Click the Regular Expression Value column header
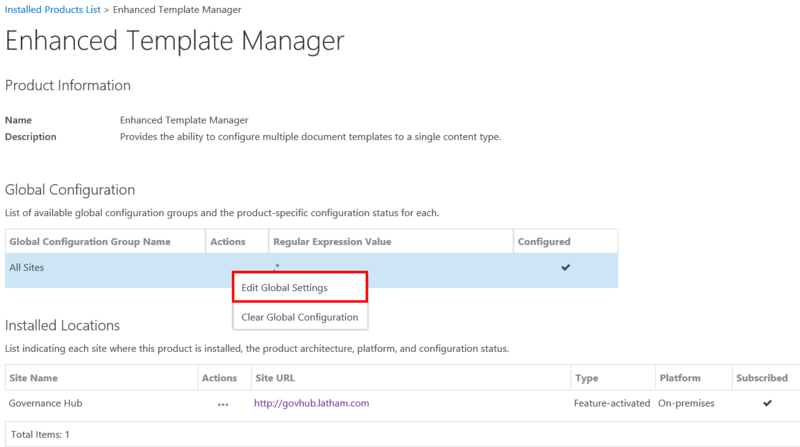The width and height of the screenshot is (800, 447). (x=333, y=241)
